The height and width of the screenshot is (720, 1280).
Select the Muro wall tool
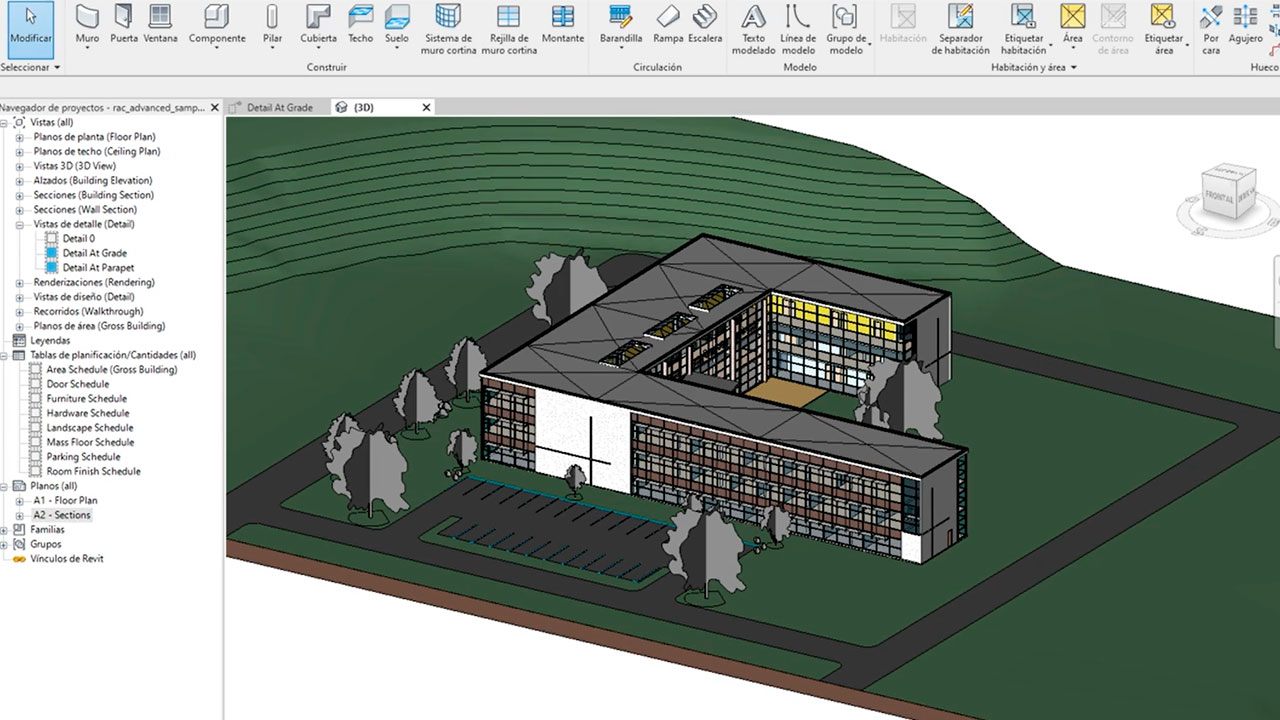[87, 24]
